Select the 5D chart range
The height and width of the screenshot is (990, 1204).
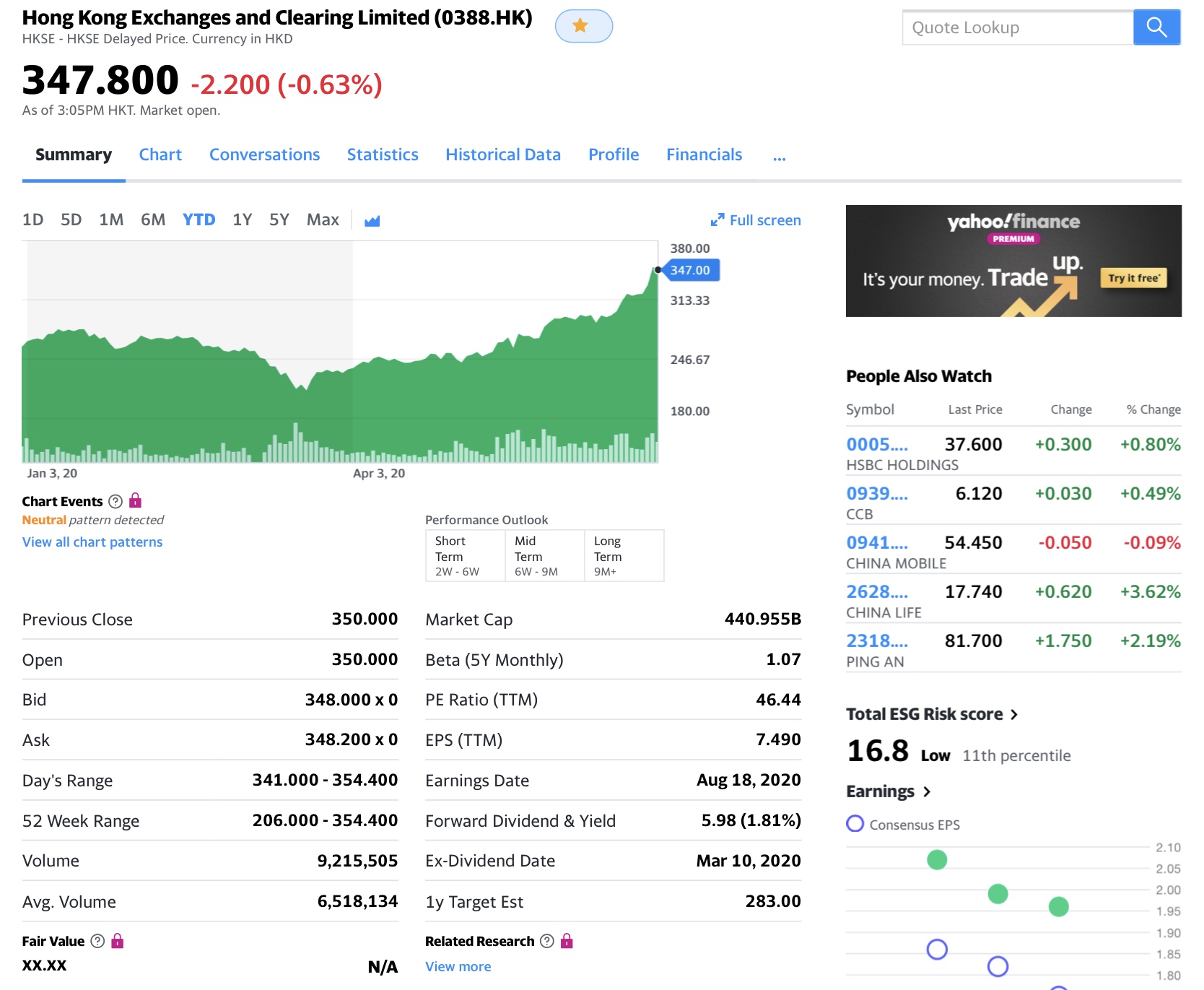tap(71, 220)
